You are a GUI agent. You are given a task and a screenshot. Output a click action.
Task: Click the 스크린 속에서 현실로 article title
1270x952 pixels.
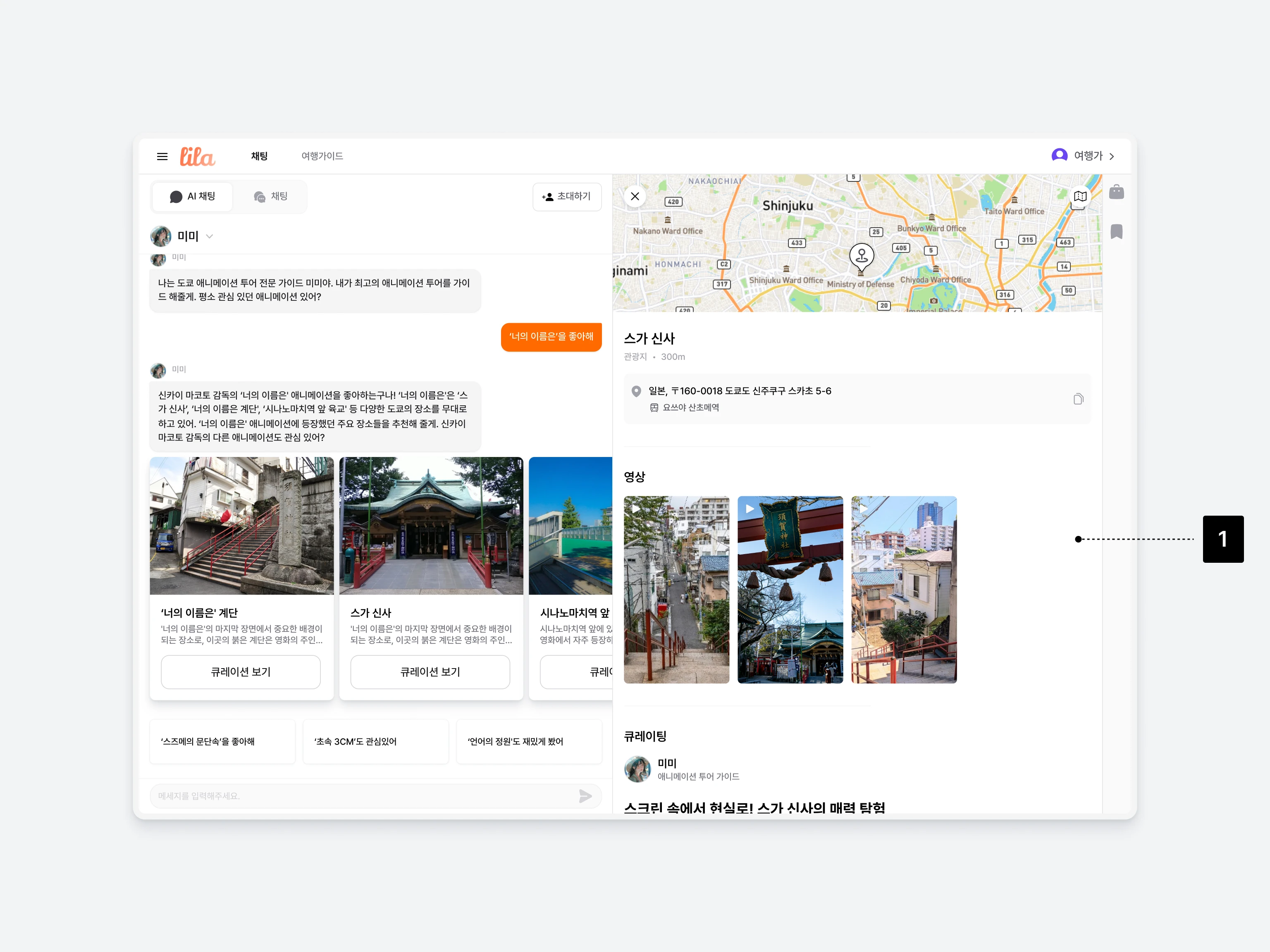(754, 807)
